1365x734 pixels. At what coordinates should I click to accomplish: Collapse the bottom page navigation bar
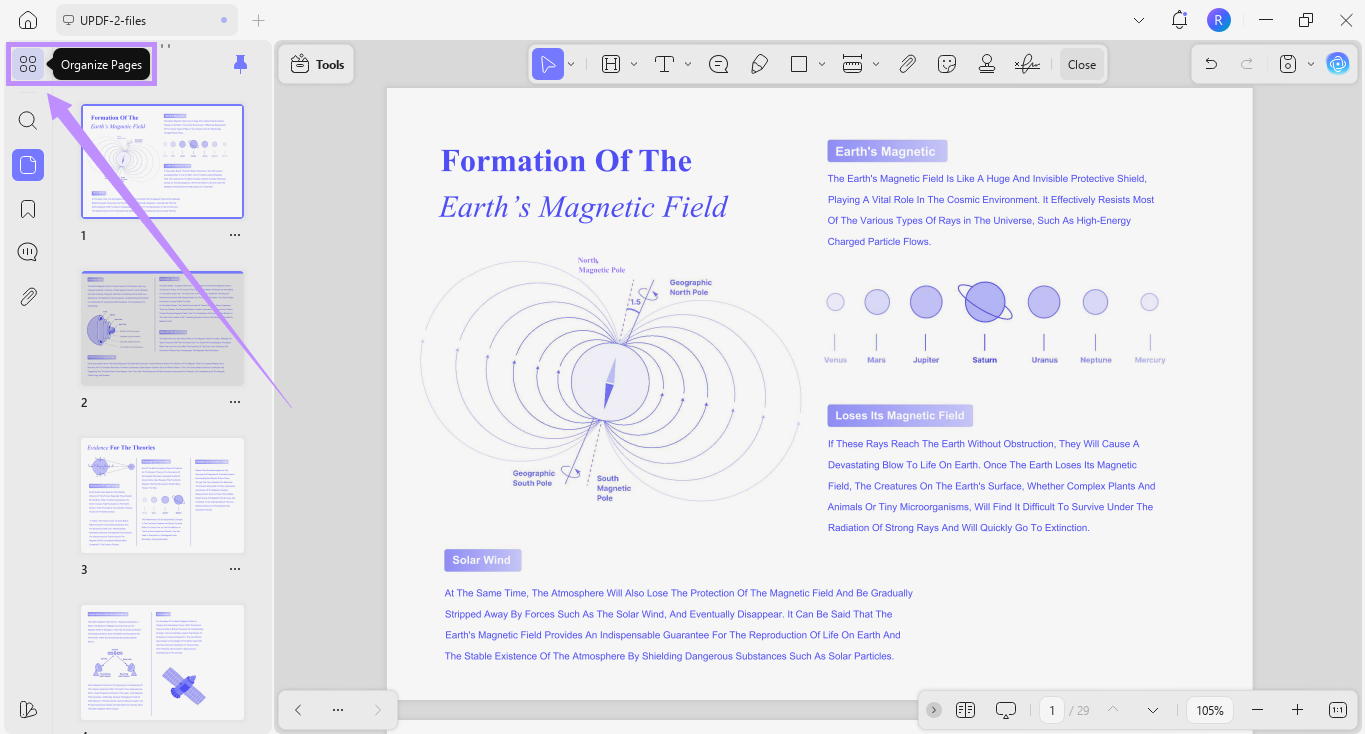click(934, 710)
